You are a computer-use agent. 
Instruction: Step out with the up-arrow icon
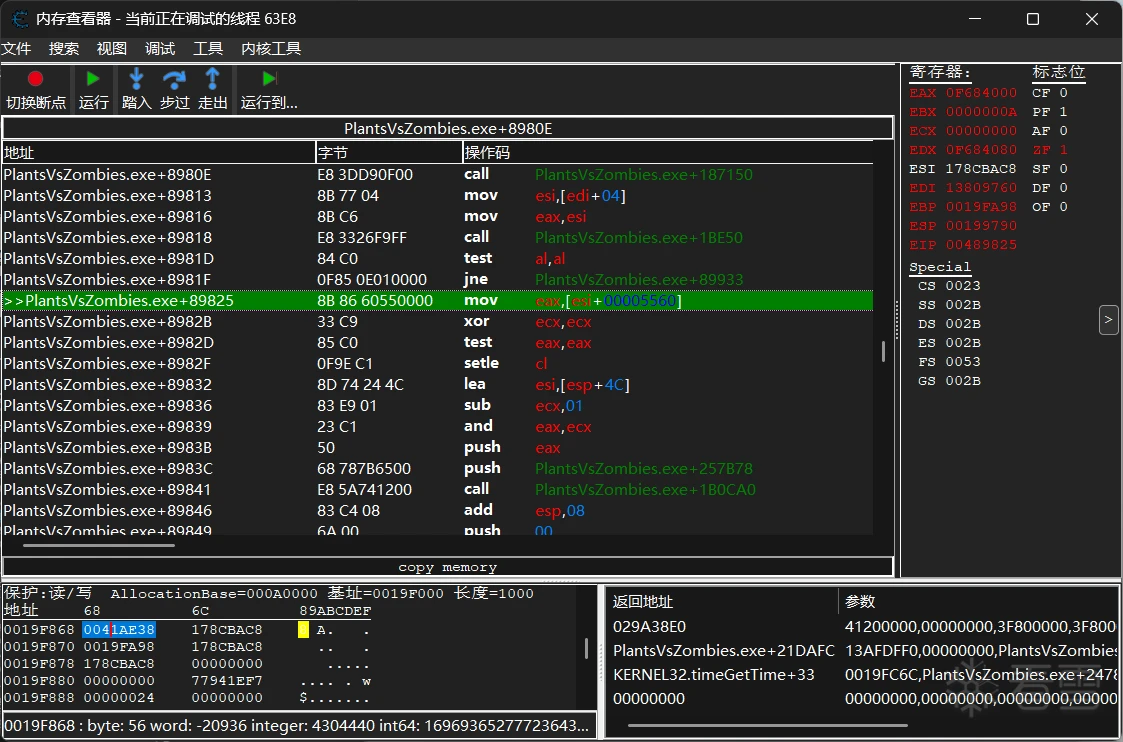coord(212,79)
